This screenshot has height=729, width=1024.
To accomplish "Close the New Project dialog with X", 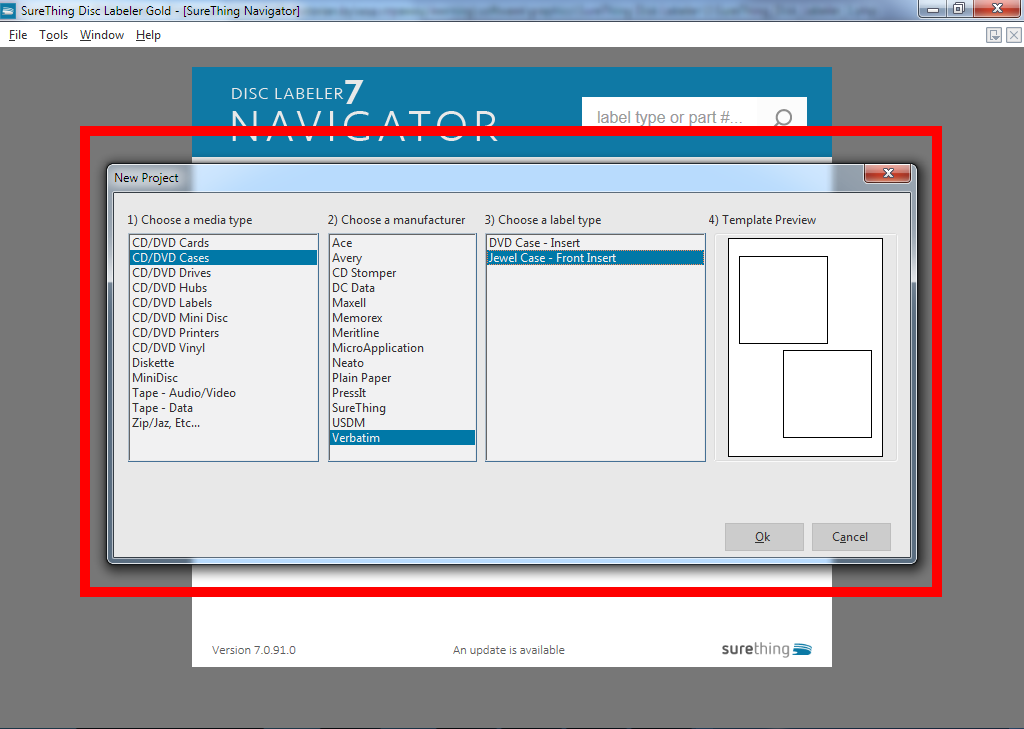I will coord(887,175).
